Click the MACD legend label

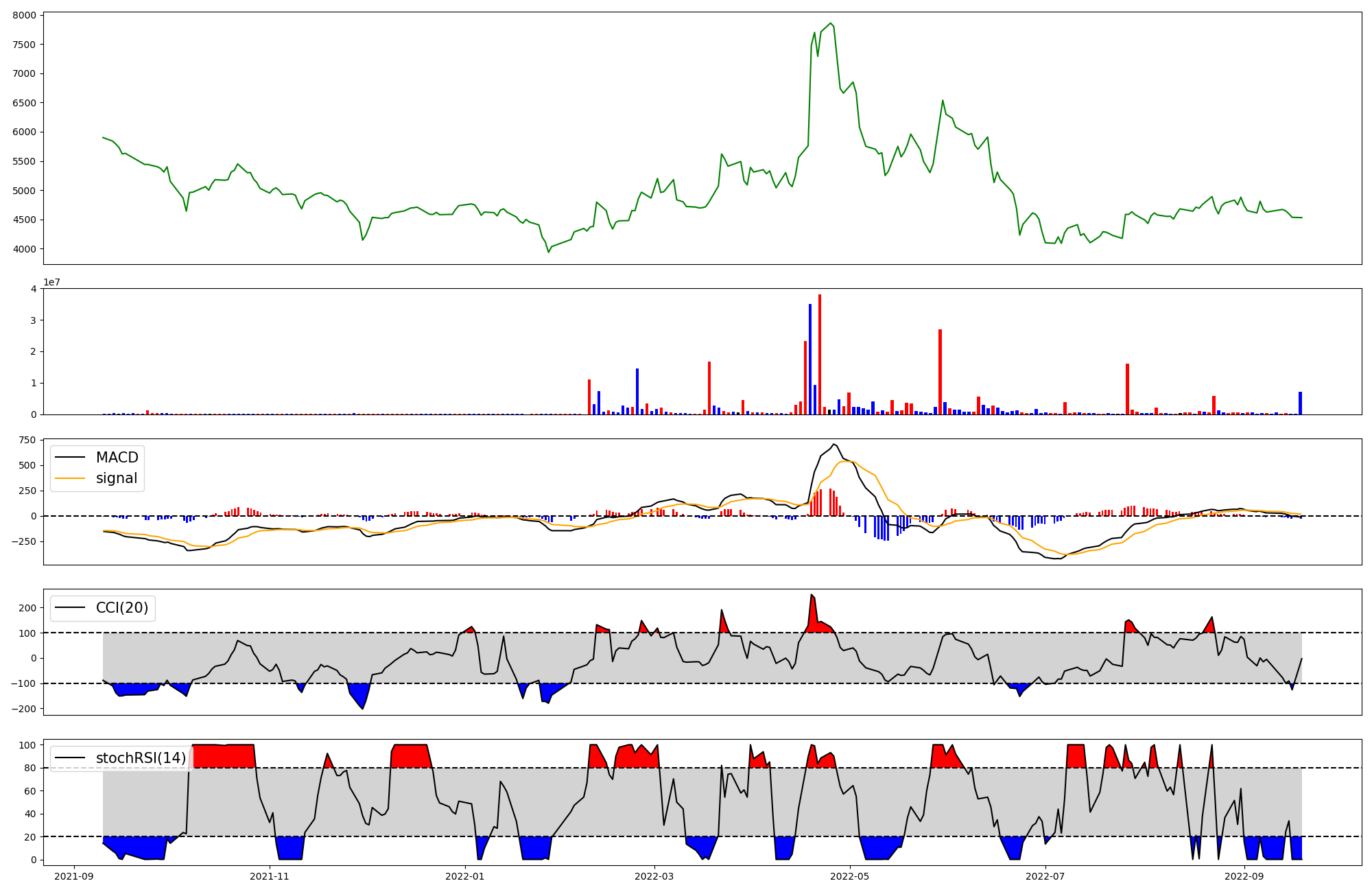coord(117,458)
